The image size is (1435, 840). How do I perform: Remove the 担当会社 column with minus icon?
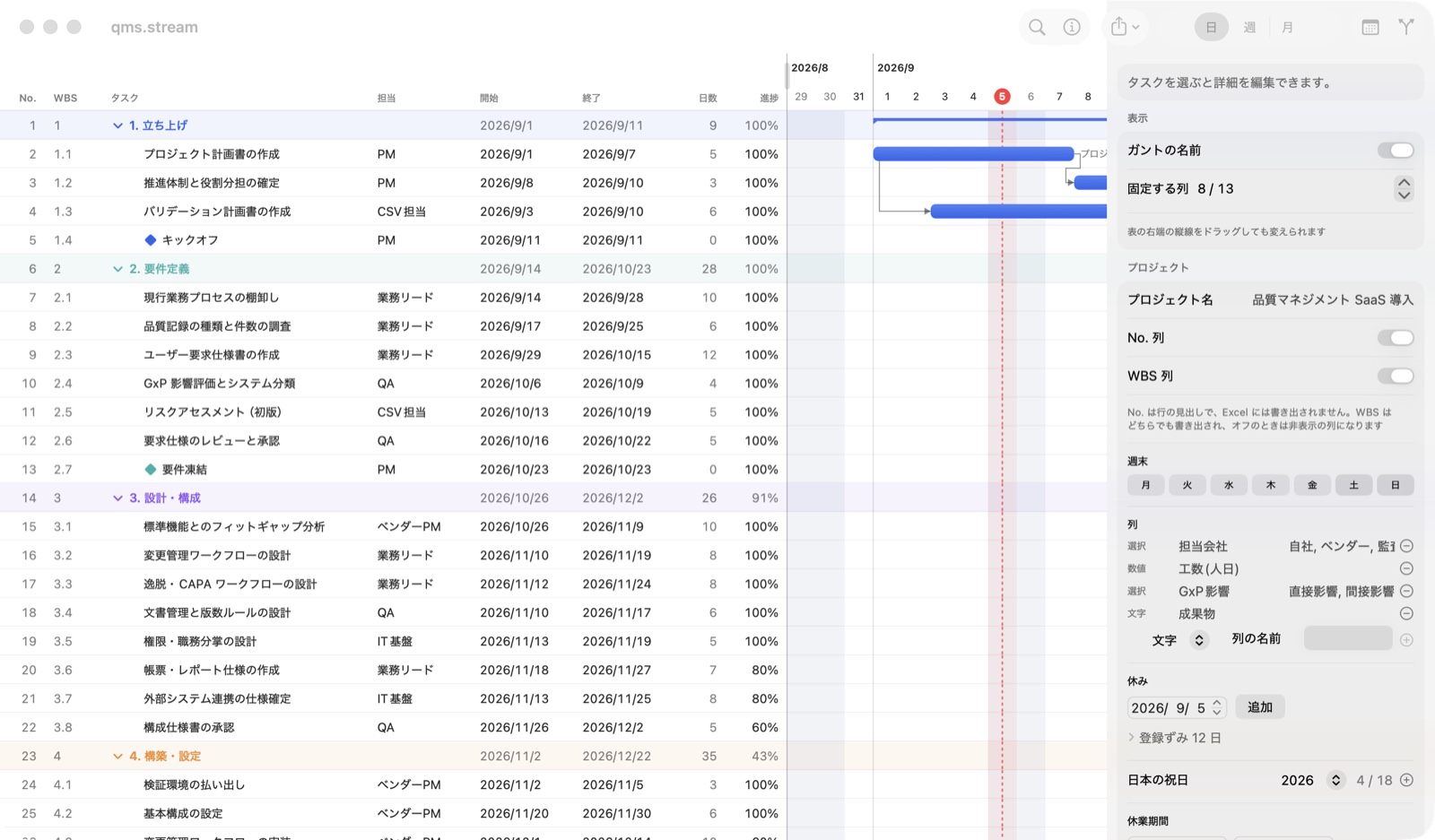[1406, 546]
